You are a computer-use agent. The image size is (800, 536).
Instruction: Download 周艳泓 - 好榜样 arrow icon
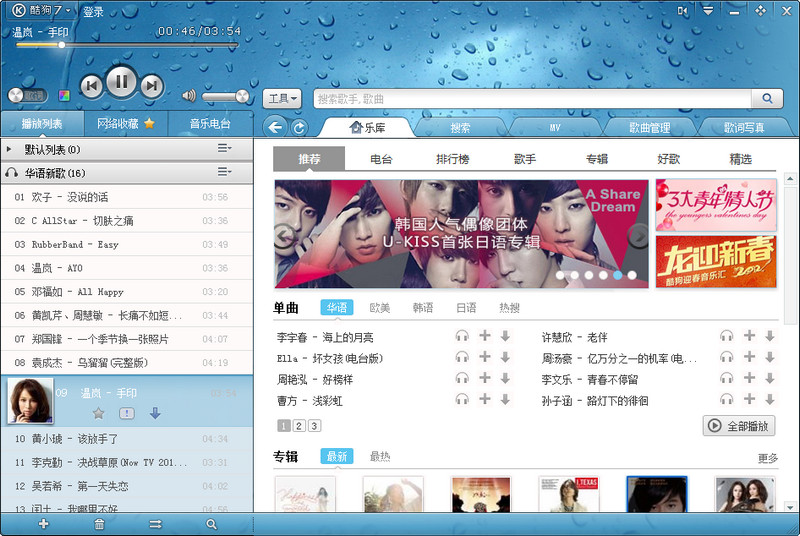pos(505,378)
